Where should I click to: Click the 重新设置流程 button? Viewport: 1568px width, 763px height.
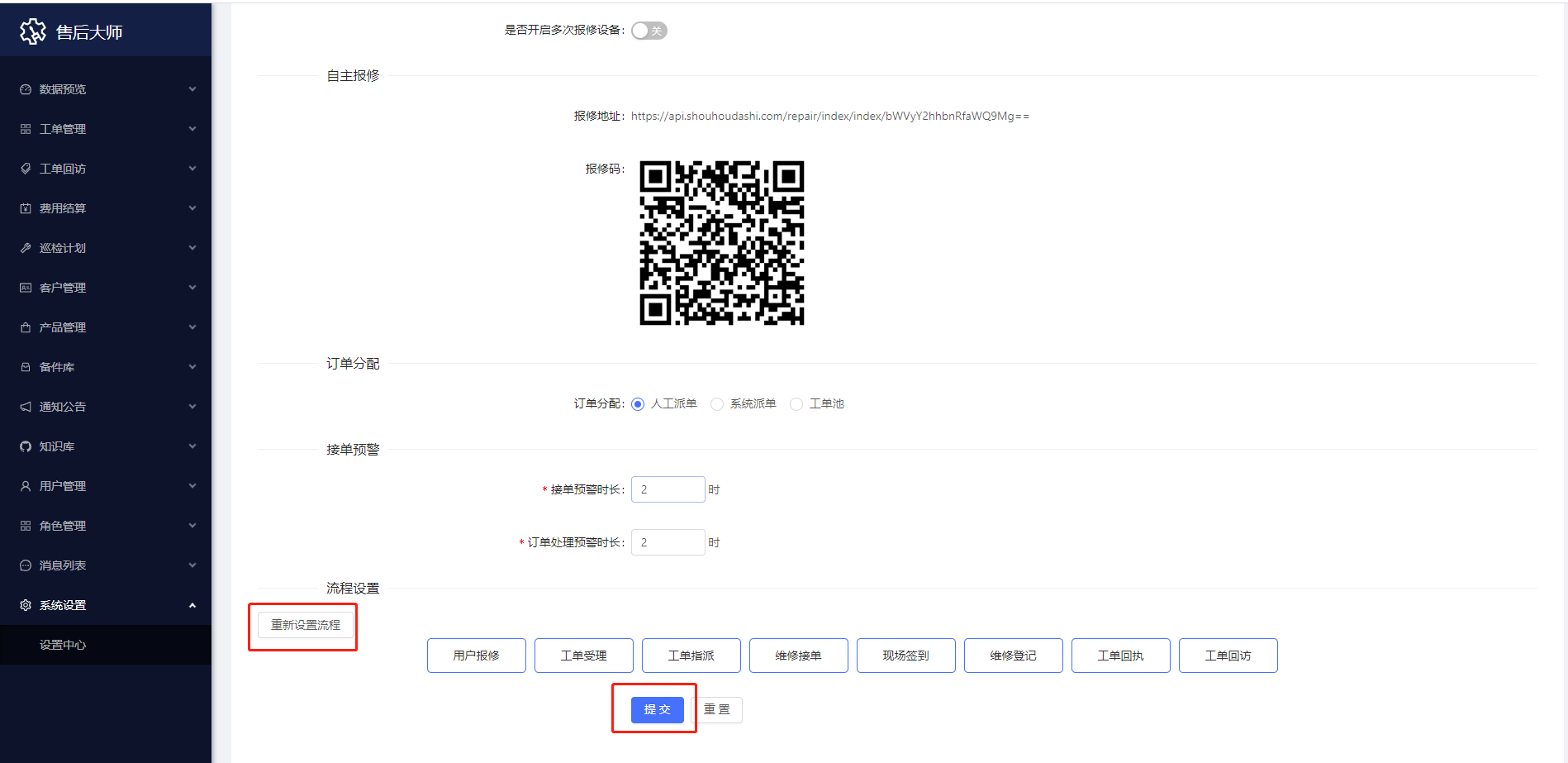(306, 625)
